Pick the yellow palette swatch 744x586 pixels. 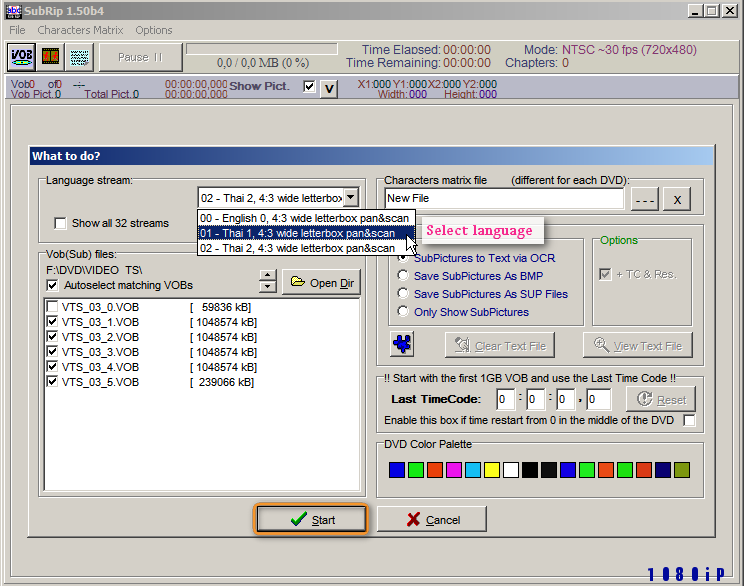coord(492,470)
